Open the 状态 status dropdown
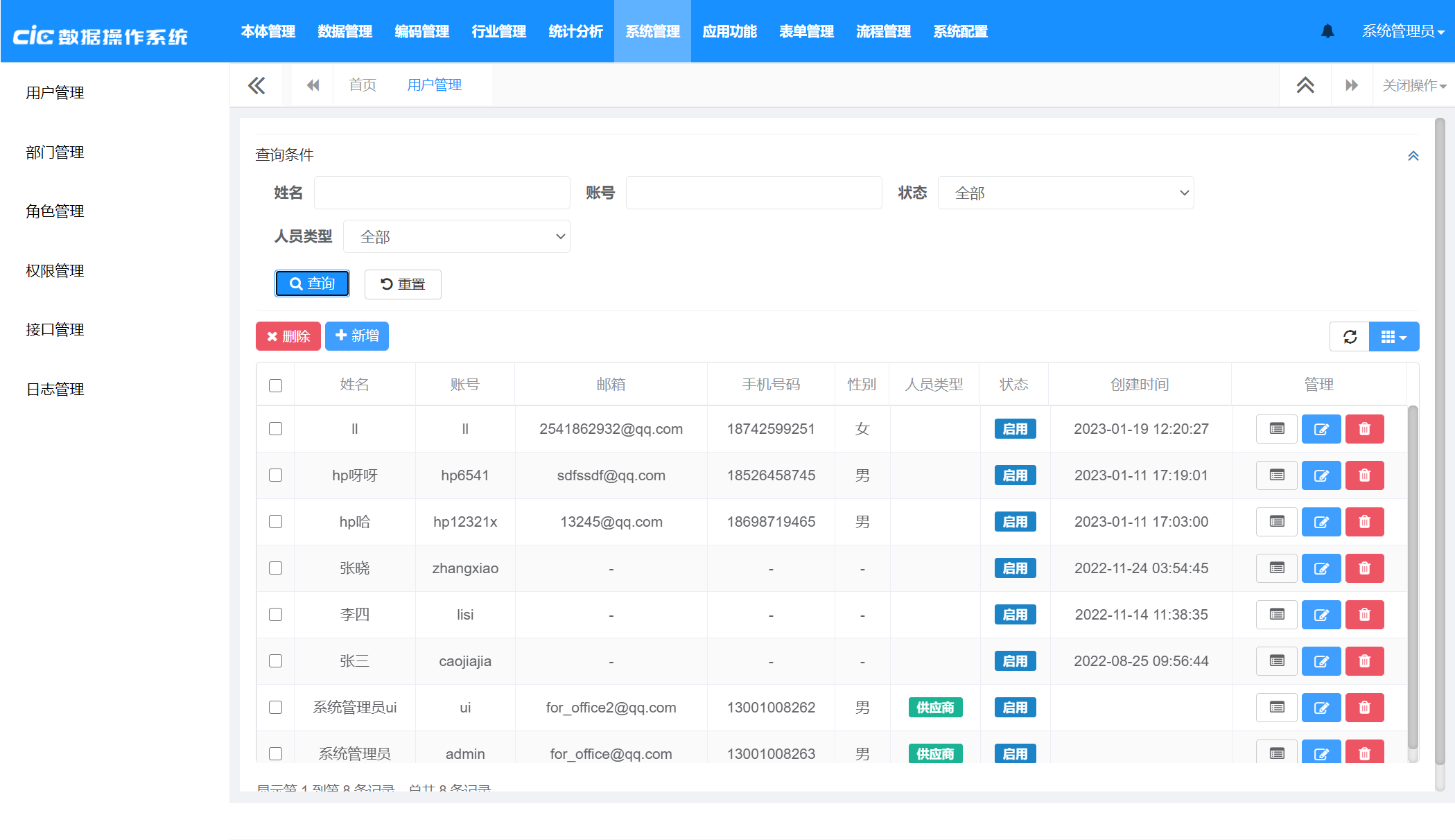Viewport: 1455px width, 840px height. click(1065, 193)
